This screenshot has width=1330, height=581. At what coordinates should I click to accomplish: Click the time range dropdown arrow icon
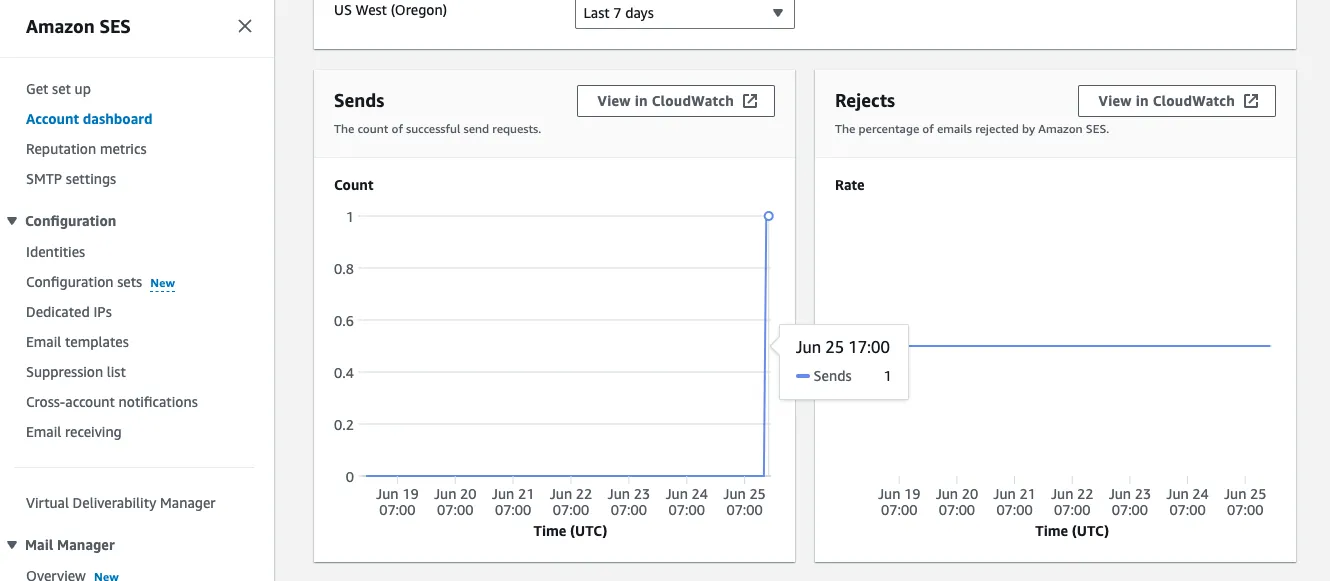pos(778,14)
